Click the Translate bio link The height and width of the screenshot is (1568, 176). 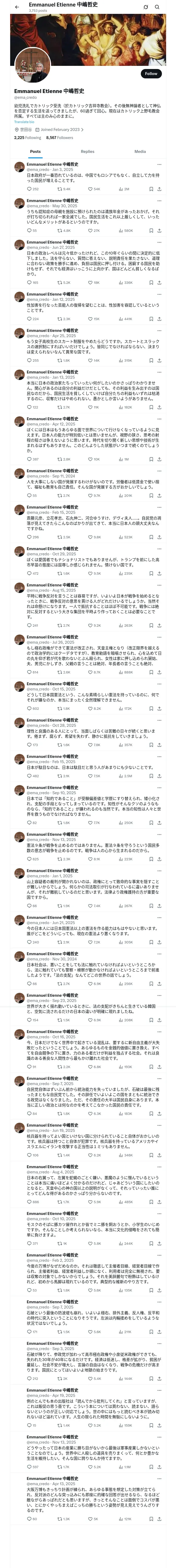(x=24, y=122)
